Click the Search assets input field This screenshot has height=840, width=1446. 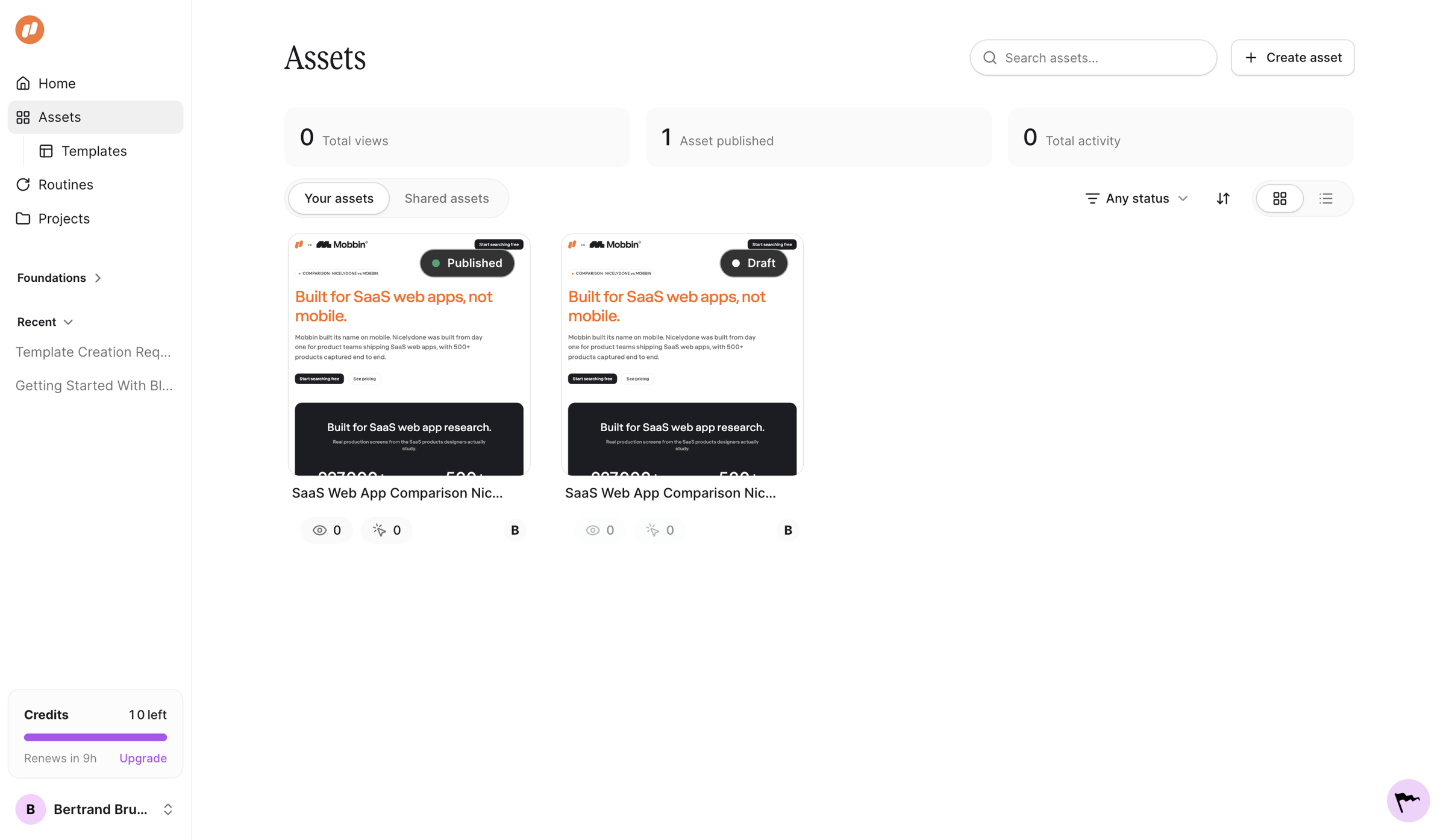click(1093, 58)
